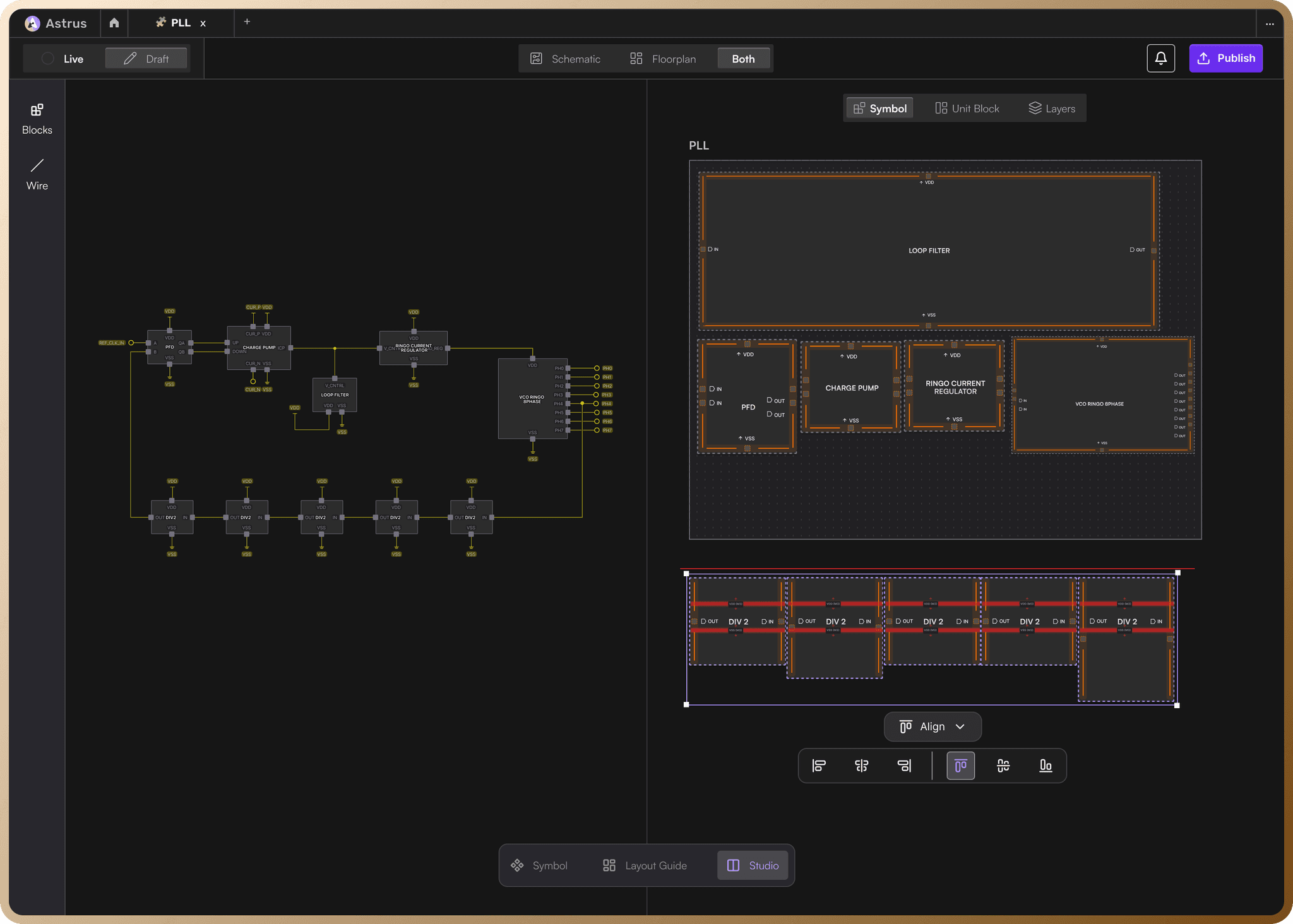Screen dimensions: 1293x924
Task: Switch to Live mode
Action: point(63,59)
